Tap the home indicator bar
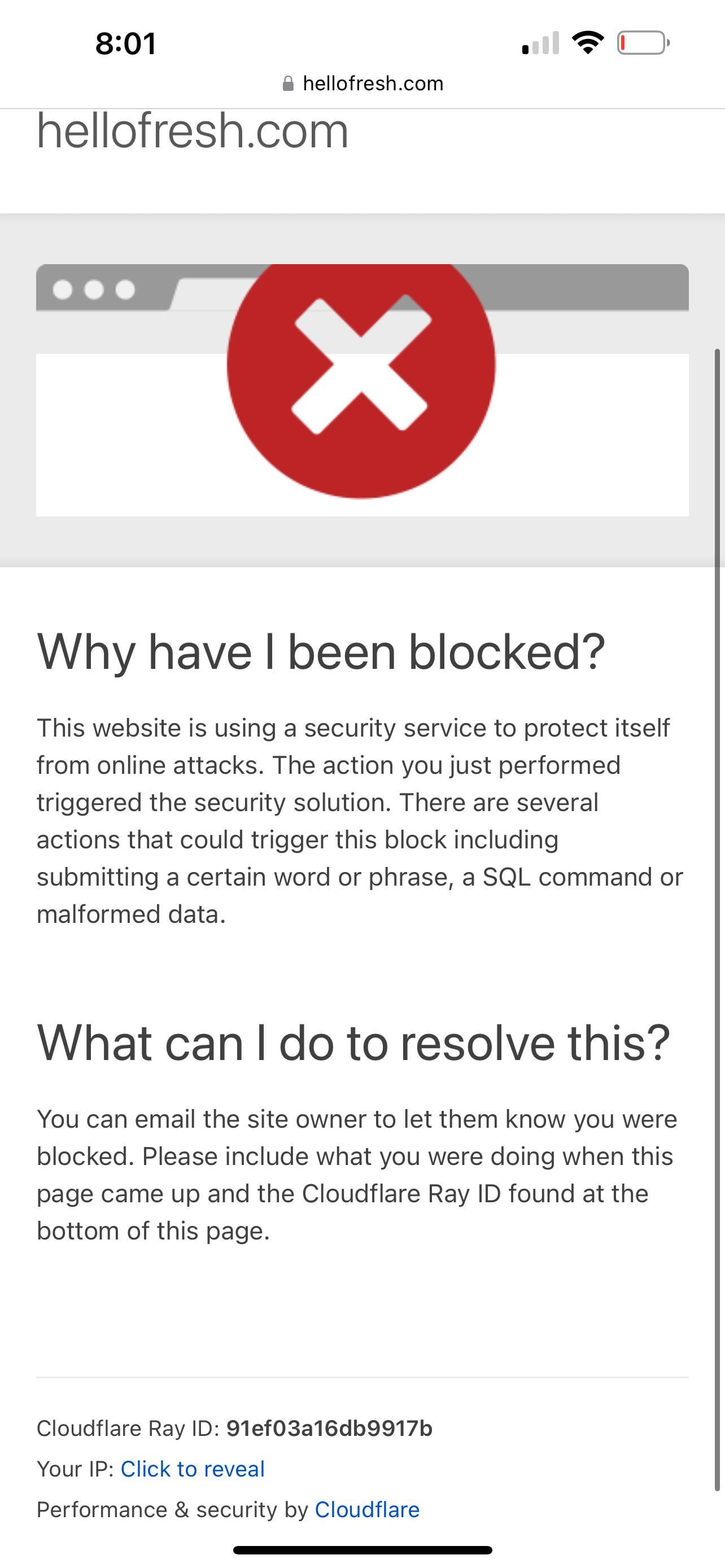The image size is (725, 1568). click(362, 1550)
